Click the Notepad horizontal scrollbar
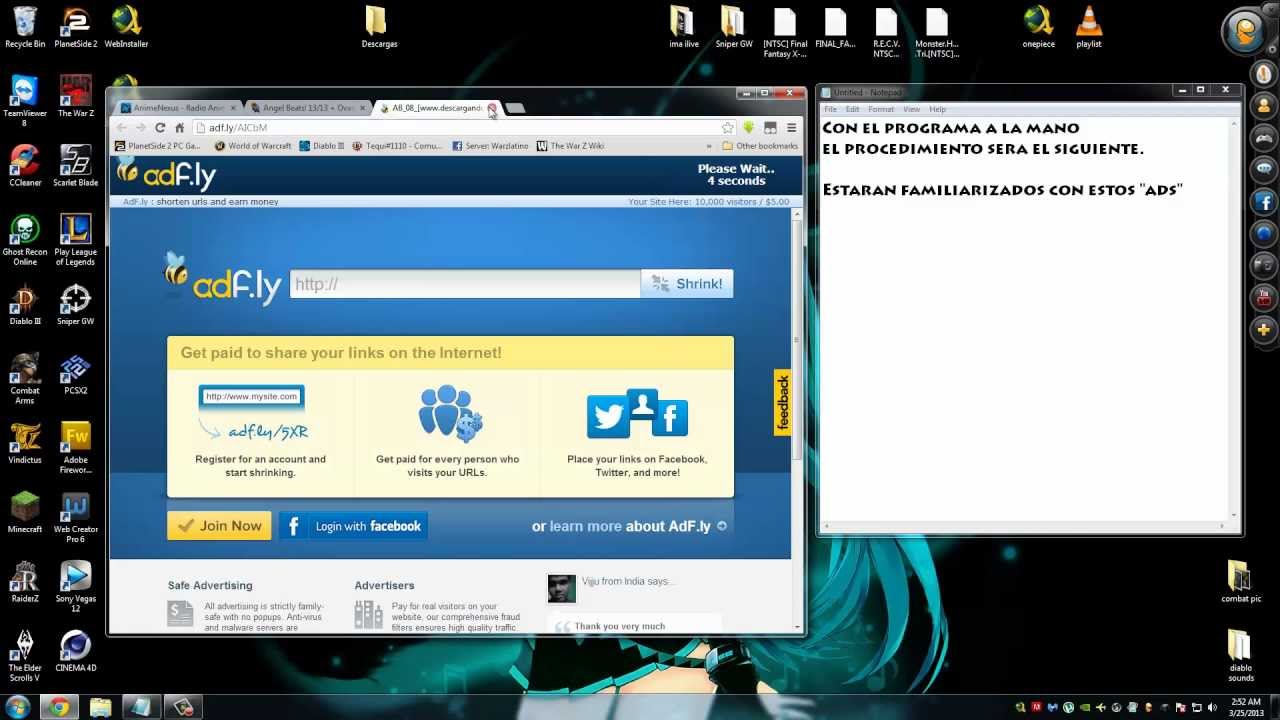The width and height of the screenshot is (1280, 720). (x=1025, y=526)
